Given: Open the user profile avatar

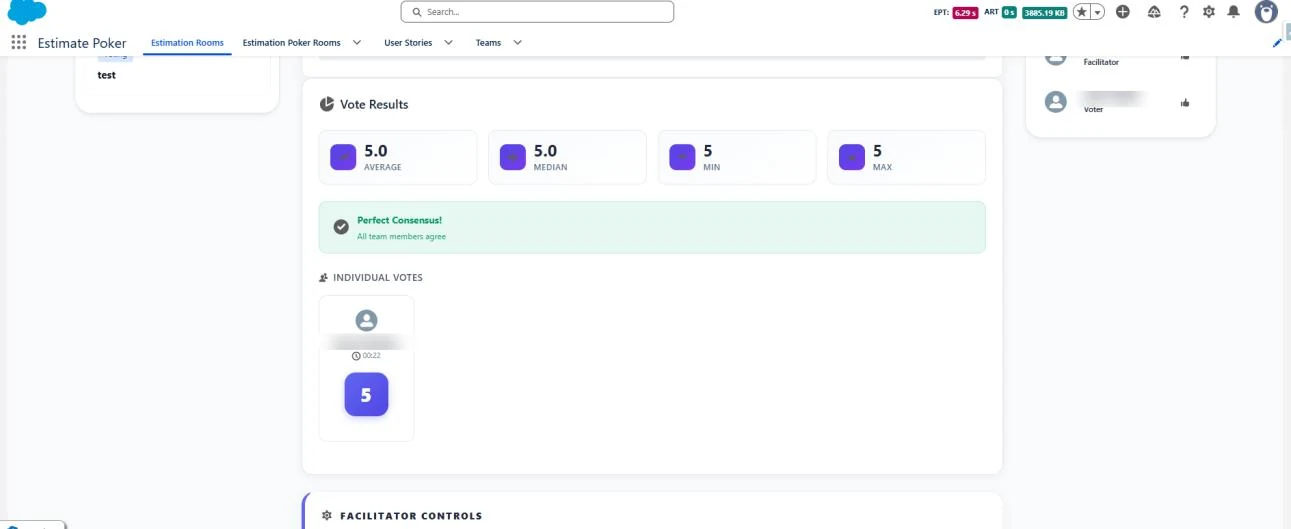Looking at the screenshot, I should [1266, 12].
